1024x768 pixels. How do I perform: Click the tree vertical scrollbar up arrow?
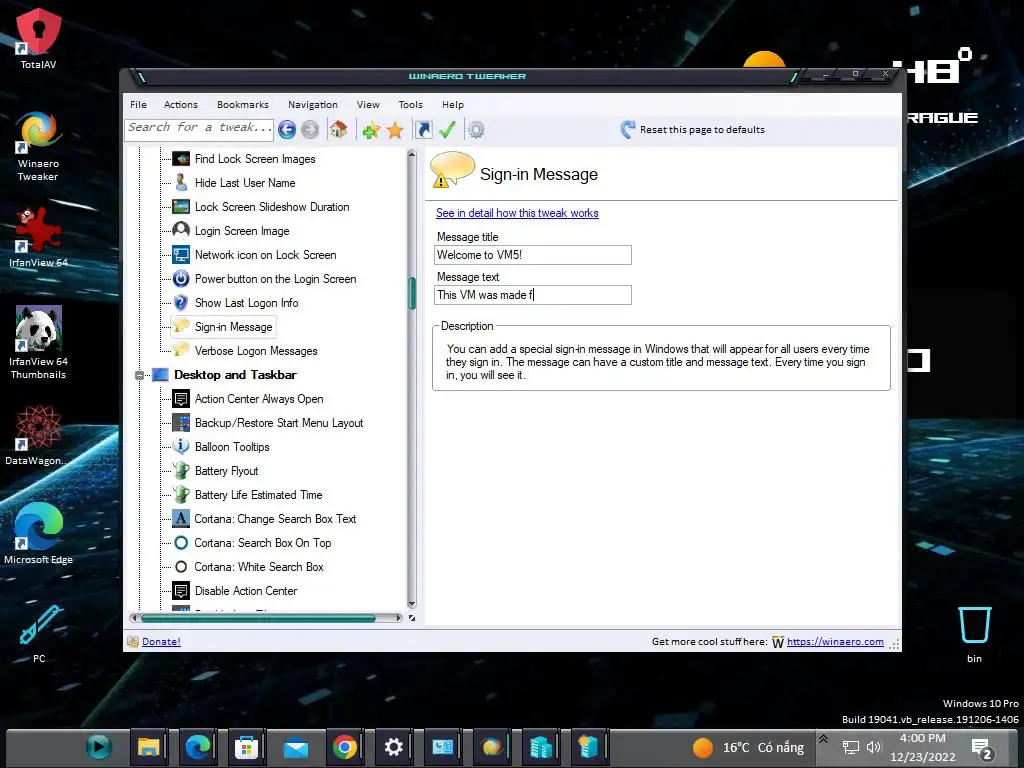411,154
